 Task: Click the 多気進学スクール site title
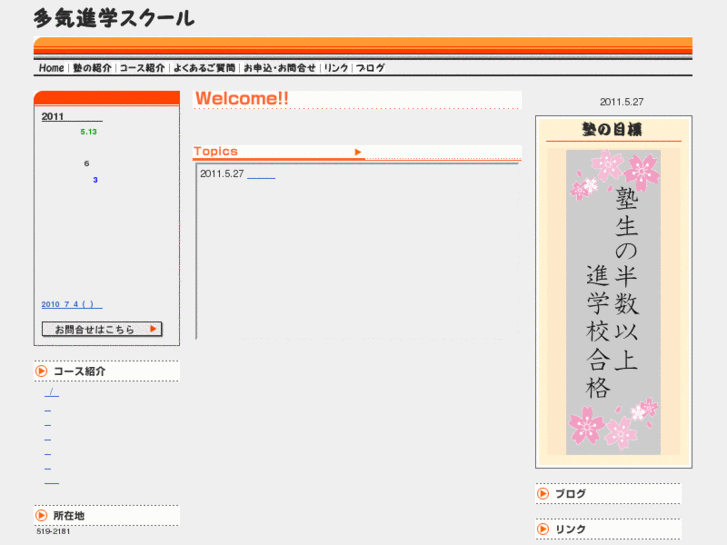pyautogui.click(x=114, y=19)
